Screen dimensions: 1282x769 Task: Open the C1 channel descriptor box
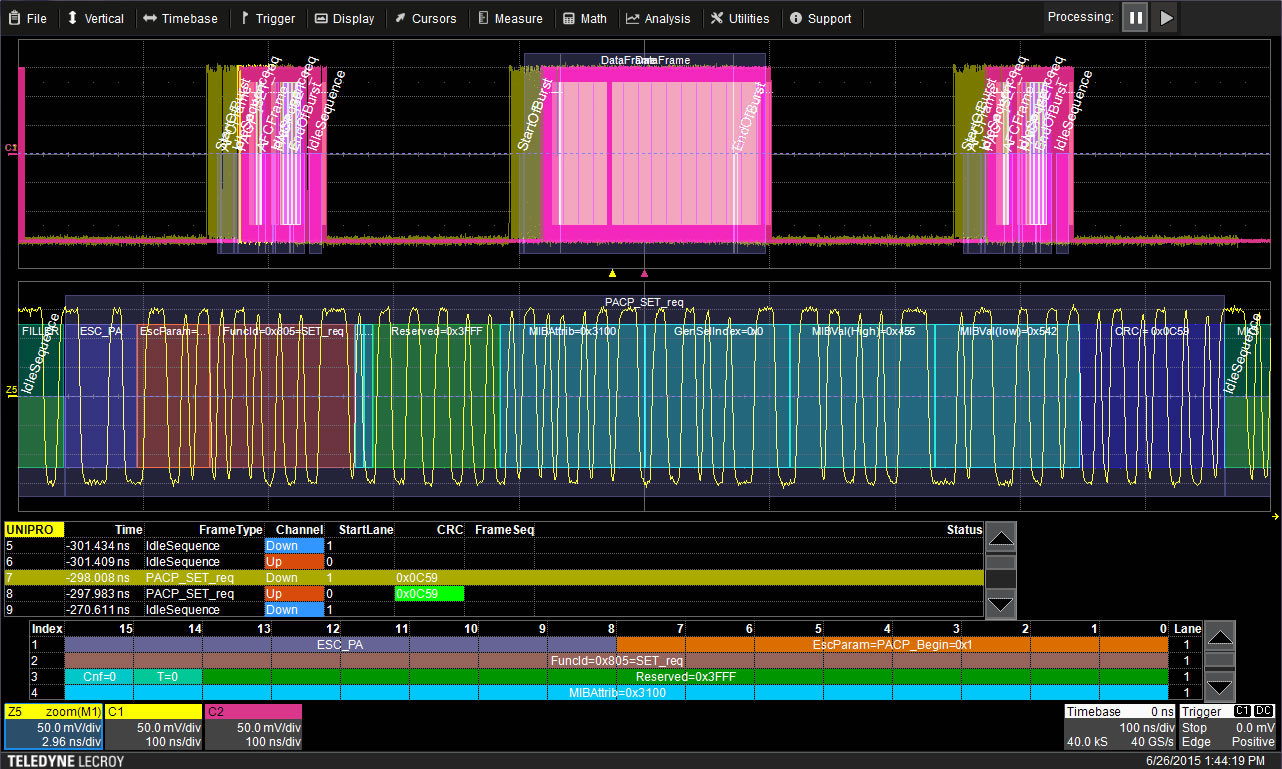click(x=153, y=726)
